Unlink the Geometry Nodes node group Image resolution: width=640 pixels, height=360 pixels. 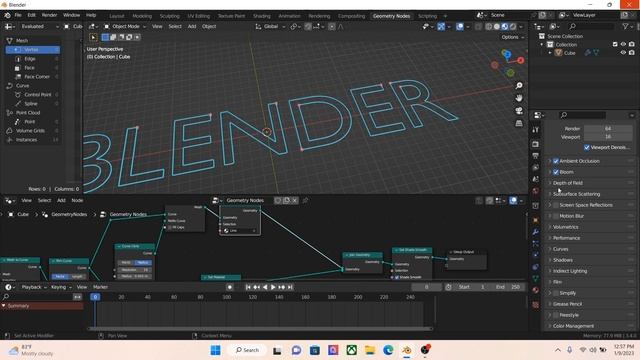tap(295, 200)
